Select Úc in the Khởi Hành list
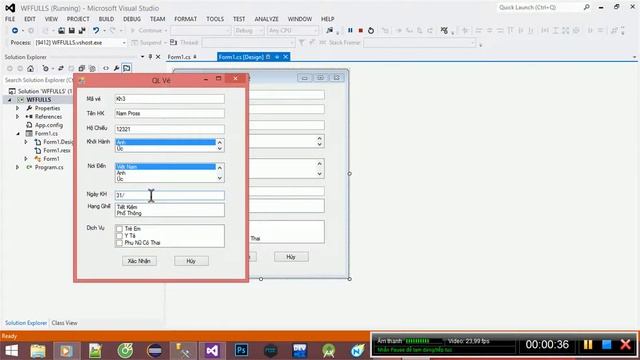Screen dimensions: 640x360 165,149
